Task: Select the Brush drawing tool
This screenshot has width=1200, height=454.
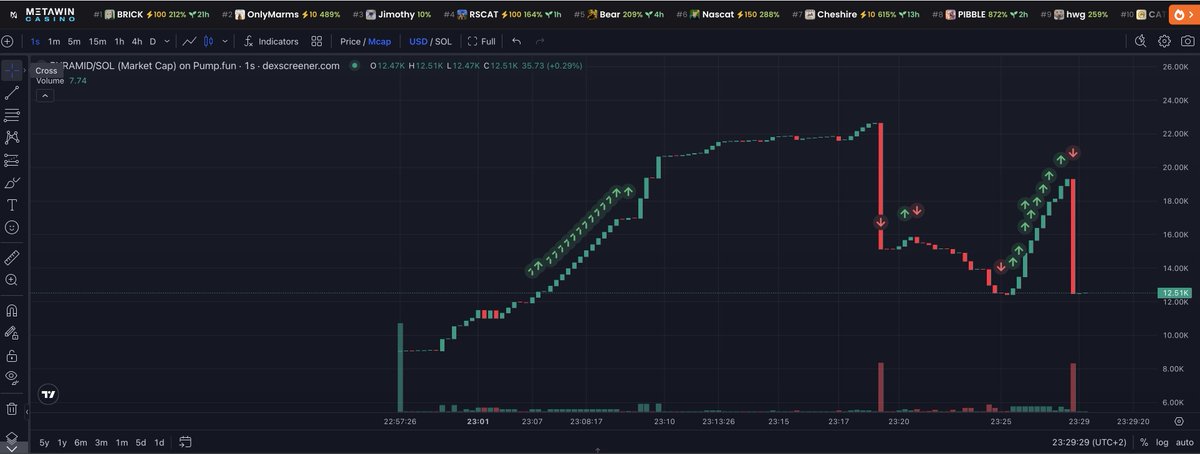Action: pyautogui.click(x=12, y=183)
